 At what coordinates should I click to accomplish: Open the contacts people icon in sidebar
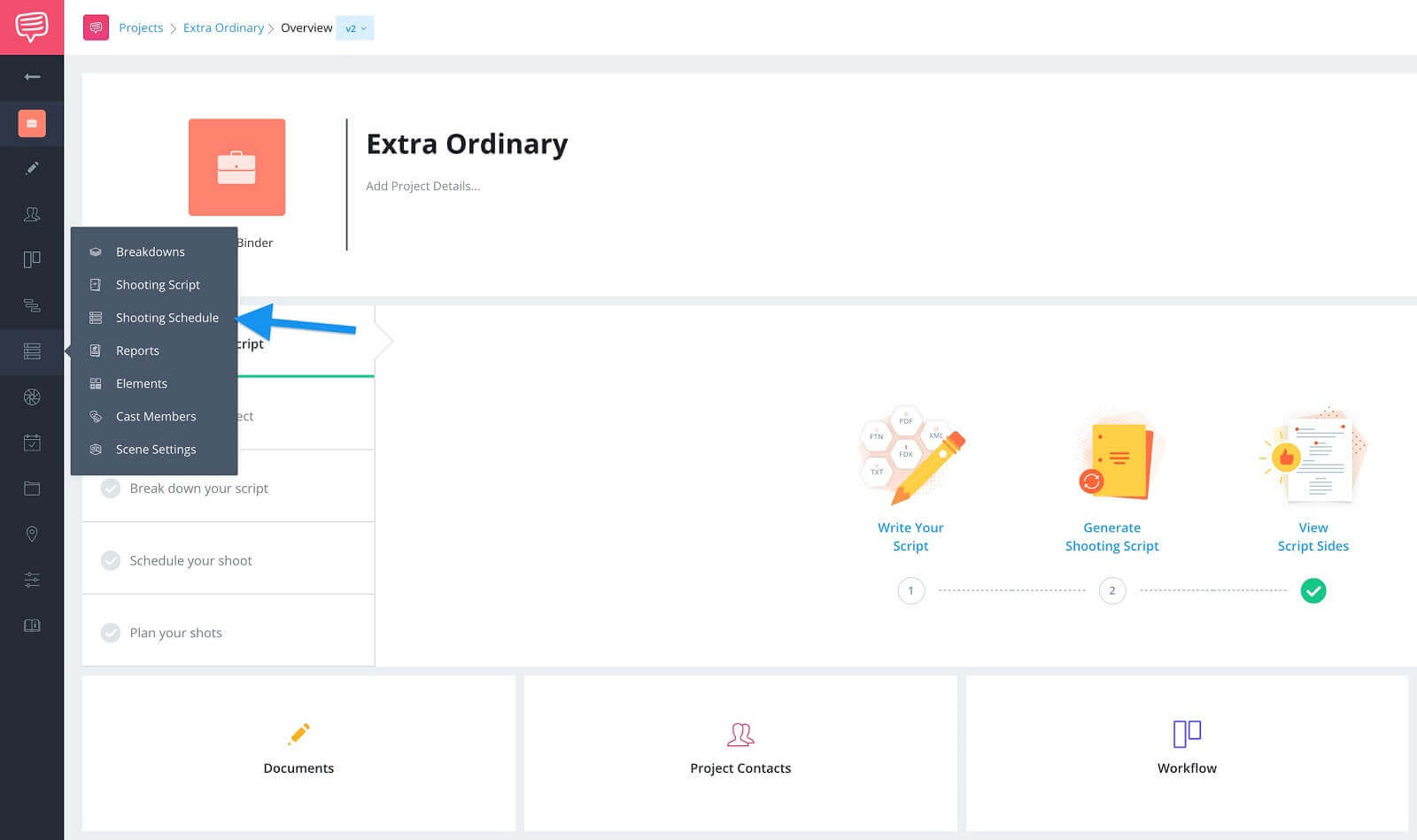pyautogui.click(x=32, y=214)
